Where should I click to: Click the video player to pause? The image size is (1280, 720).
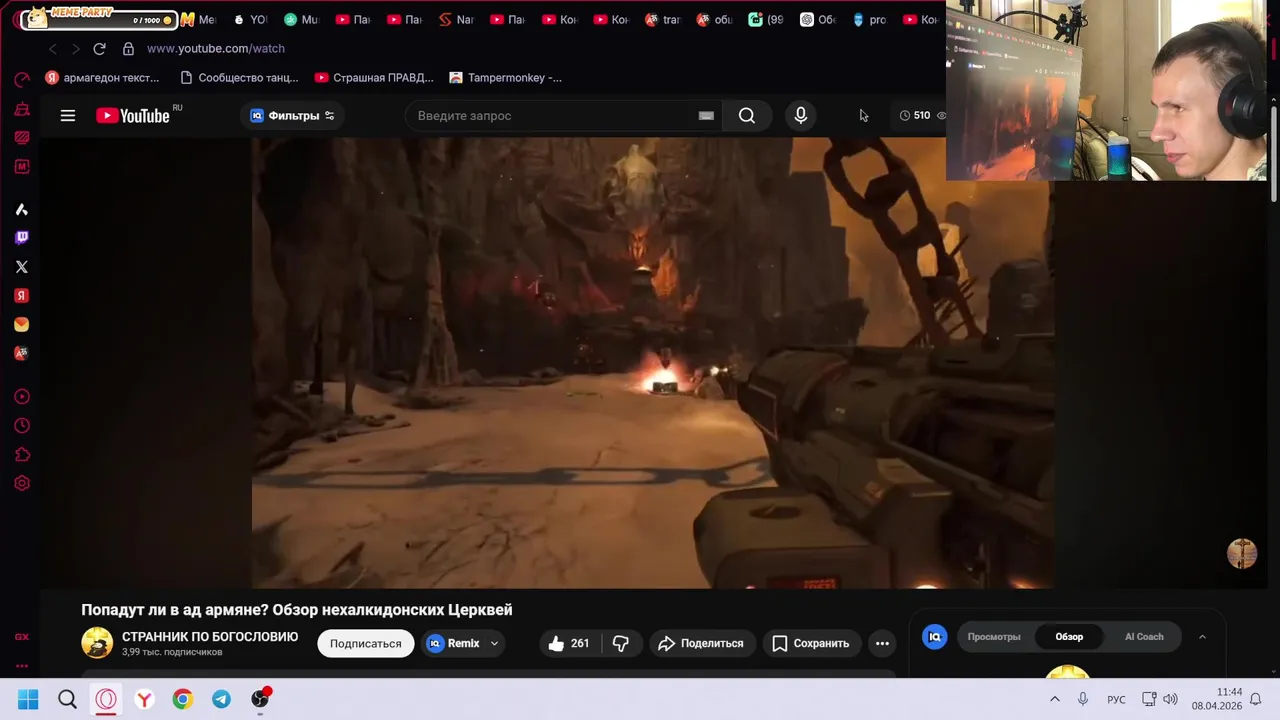[x=652, y=362]
